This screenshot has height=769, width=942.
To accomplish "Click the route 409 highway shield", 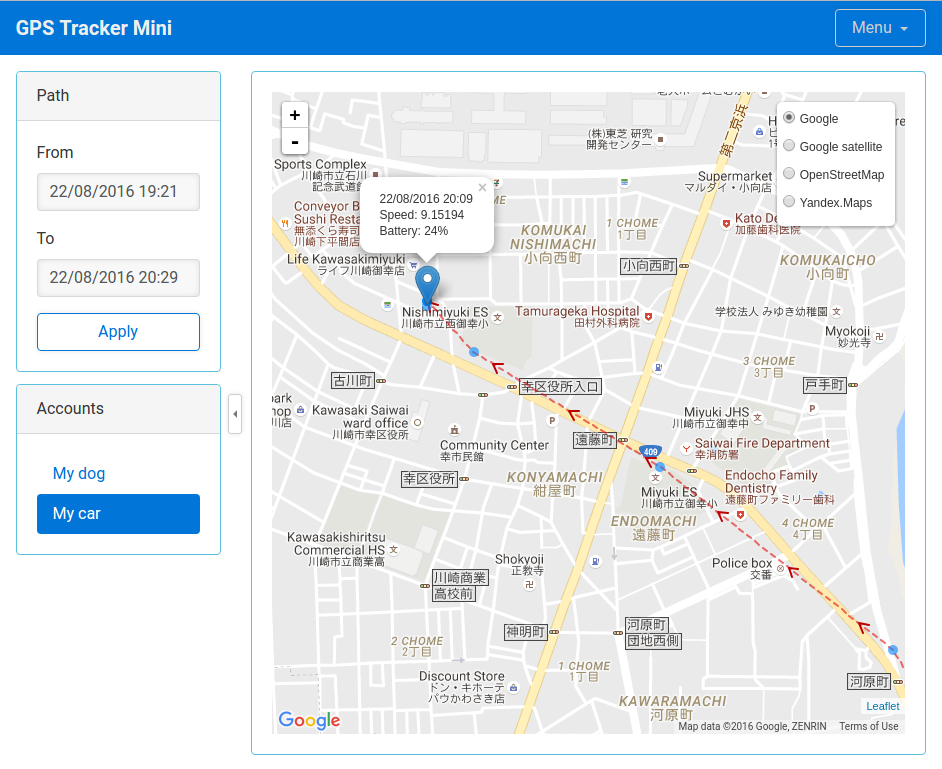I will [x=651, y=451].
